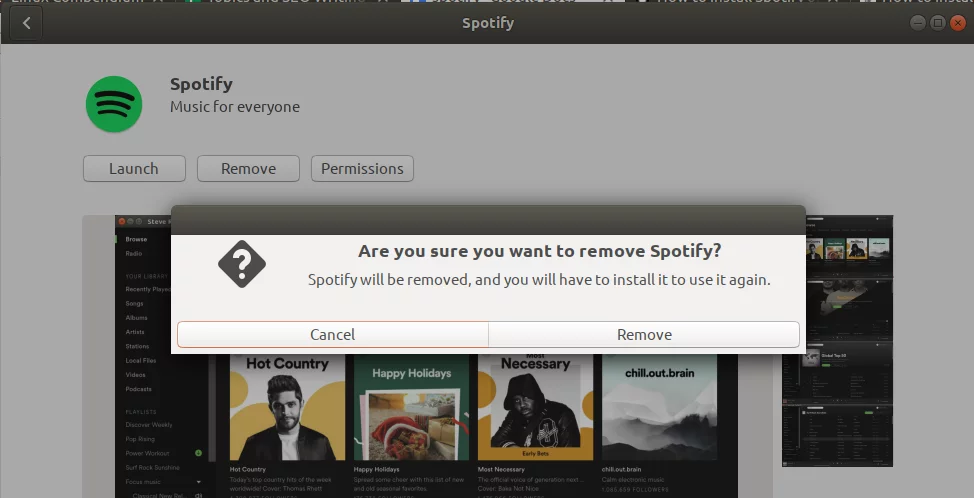Open the Permissions settings for Spotify
This screenshot has height=498, width=974.
point(362,168)
